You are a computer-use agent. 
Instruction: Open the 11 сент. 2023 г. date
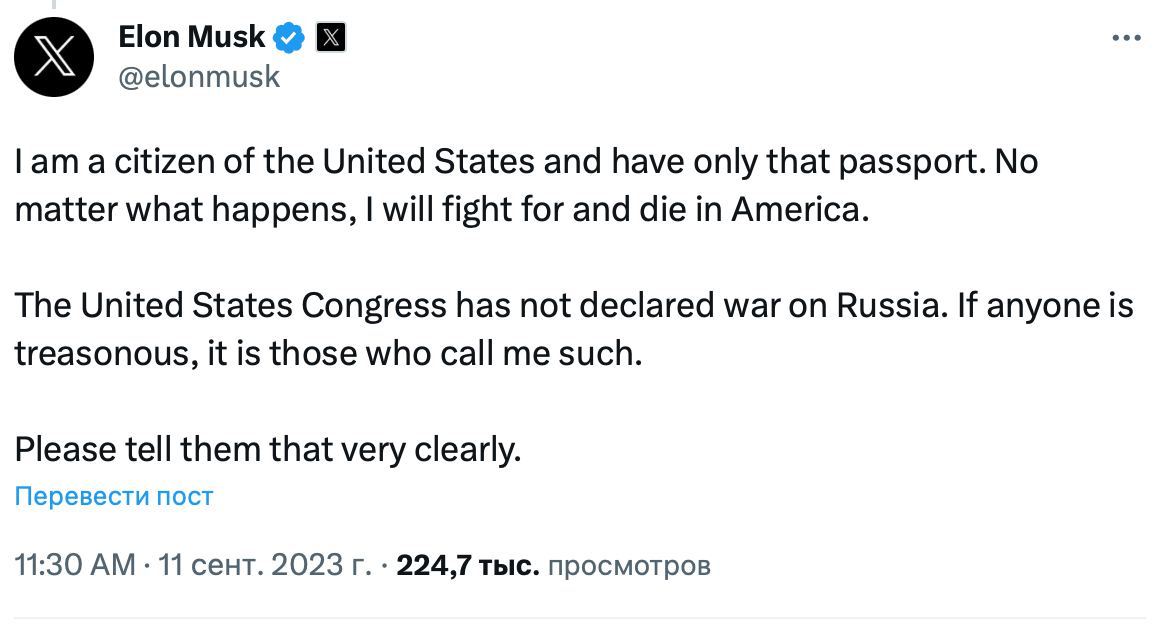264,565
